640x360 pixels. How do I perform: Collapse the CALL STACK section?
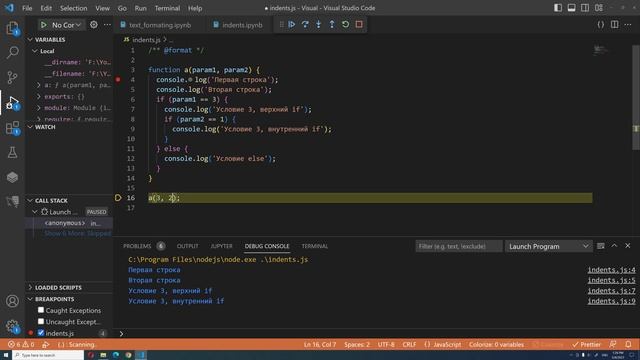(30, 200)
